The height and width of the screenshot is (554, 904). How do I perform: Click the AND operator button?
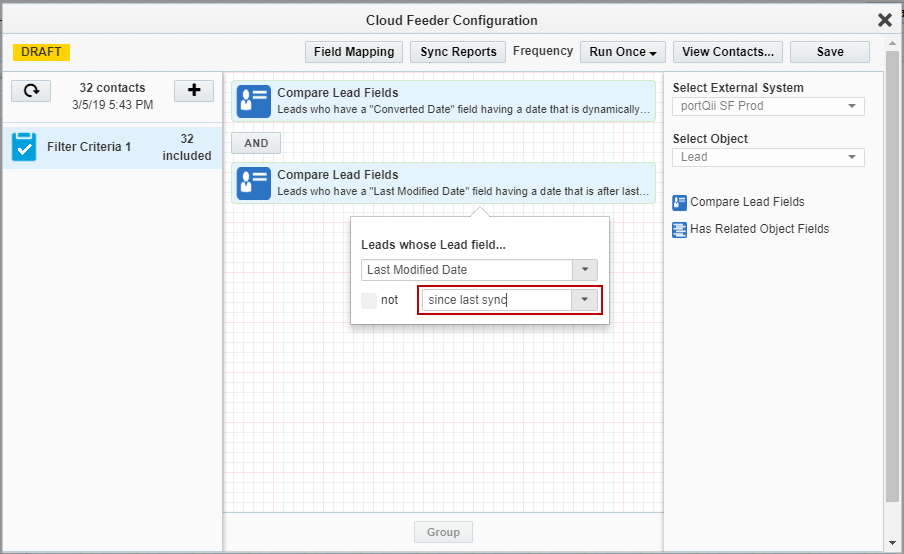[256, 143]
